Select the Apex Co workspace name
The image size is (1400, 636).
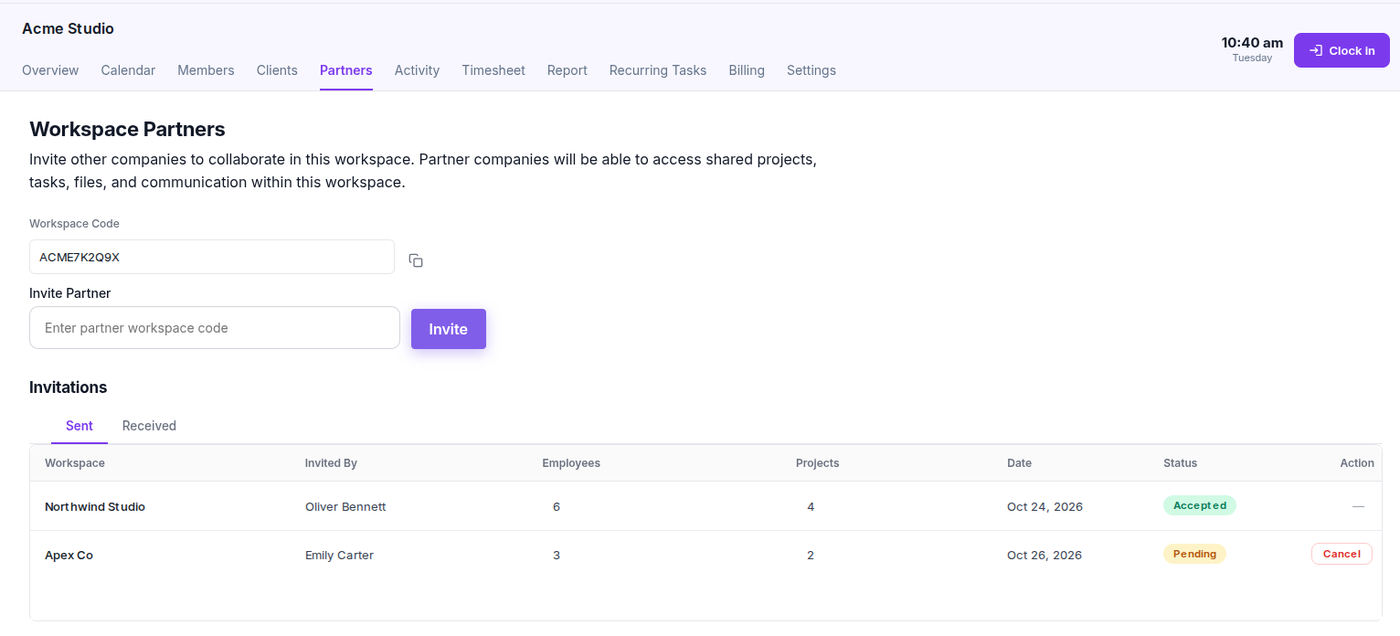(x=69, y=555)
